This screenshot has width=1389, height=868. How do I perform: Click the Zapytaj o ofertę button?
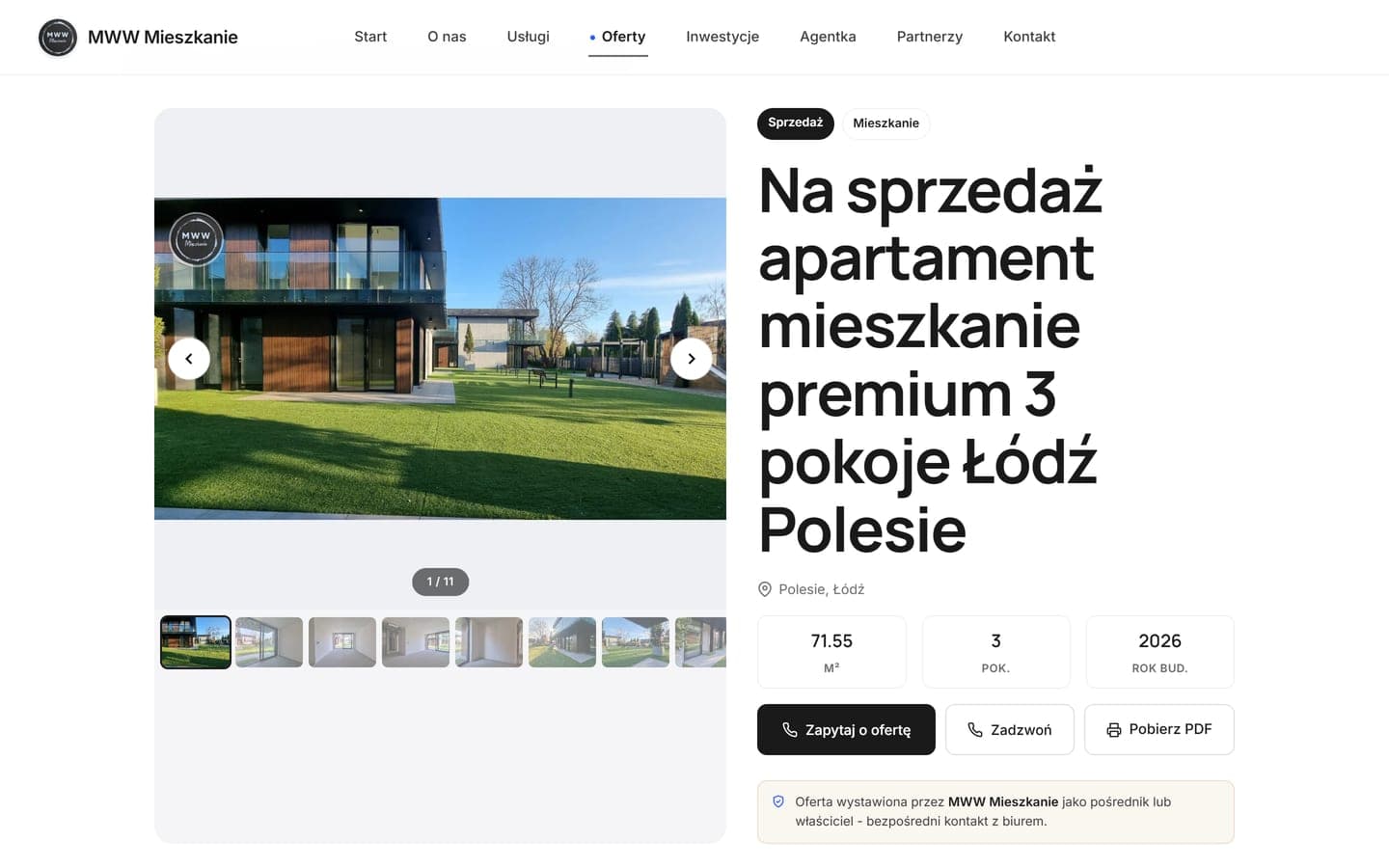click(x=846, y=730)
